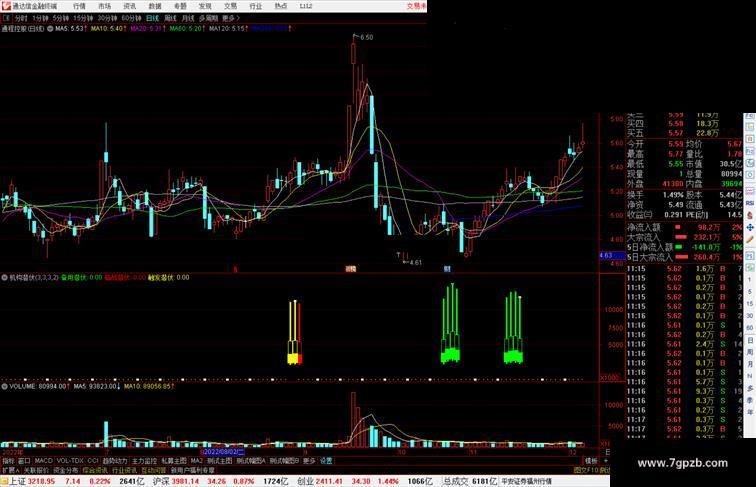Viewport: 756px width, 487px height.
Task: Select the 私募主图 indicator tab
Action: coord(174,461)
